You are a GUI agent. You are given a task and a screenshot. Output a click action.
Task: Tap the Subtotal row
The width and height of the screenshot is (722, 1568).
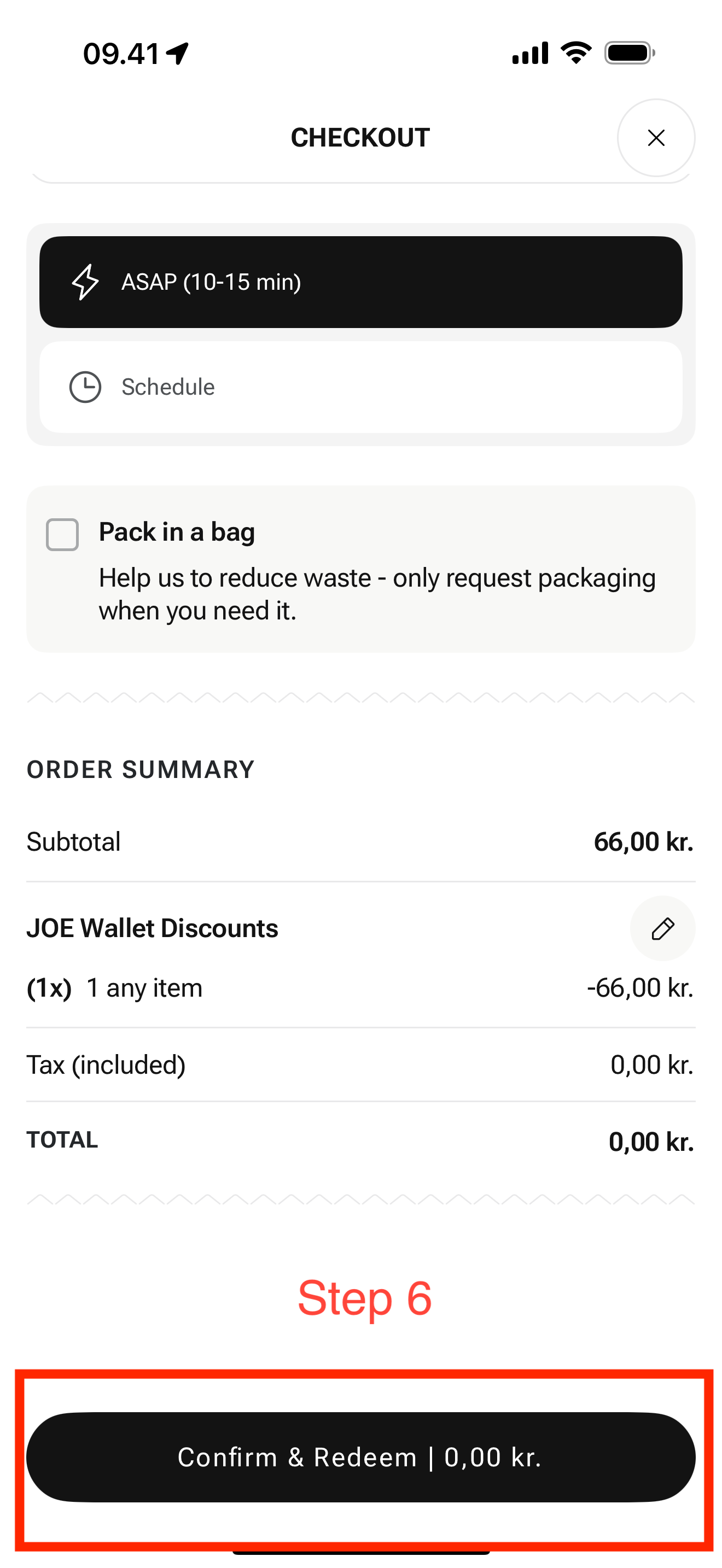[360, 842]
